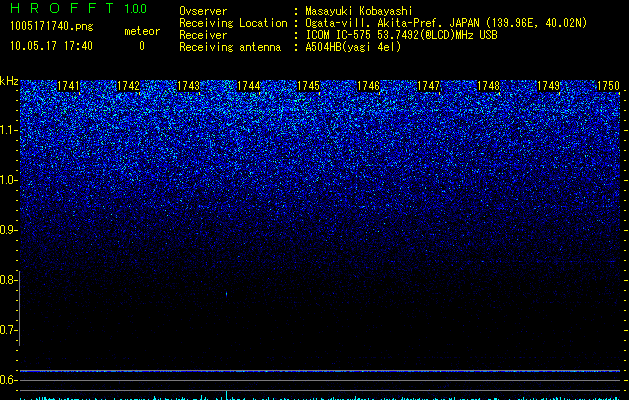Click the 1743 time marker

tap(188, 86)
